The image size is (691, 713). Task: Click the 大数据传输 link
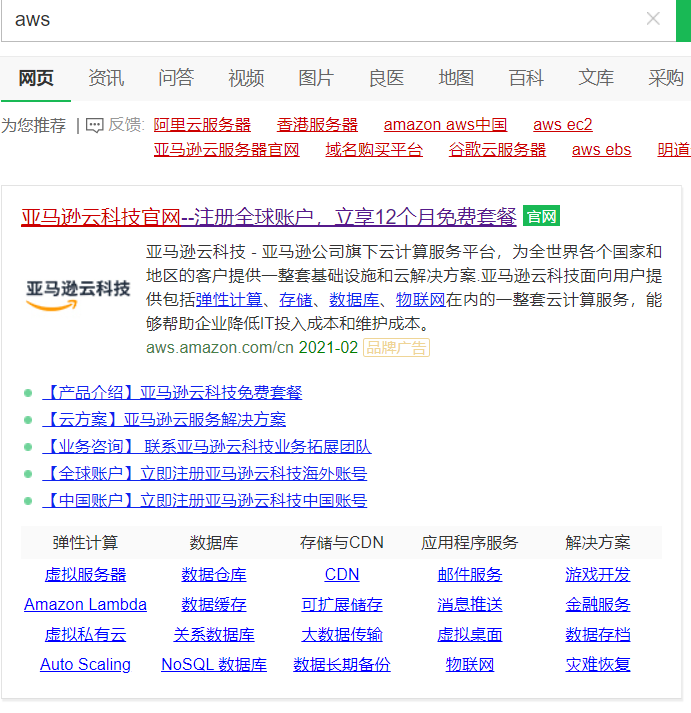pyautogui.click(x=342, y=635)
